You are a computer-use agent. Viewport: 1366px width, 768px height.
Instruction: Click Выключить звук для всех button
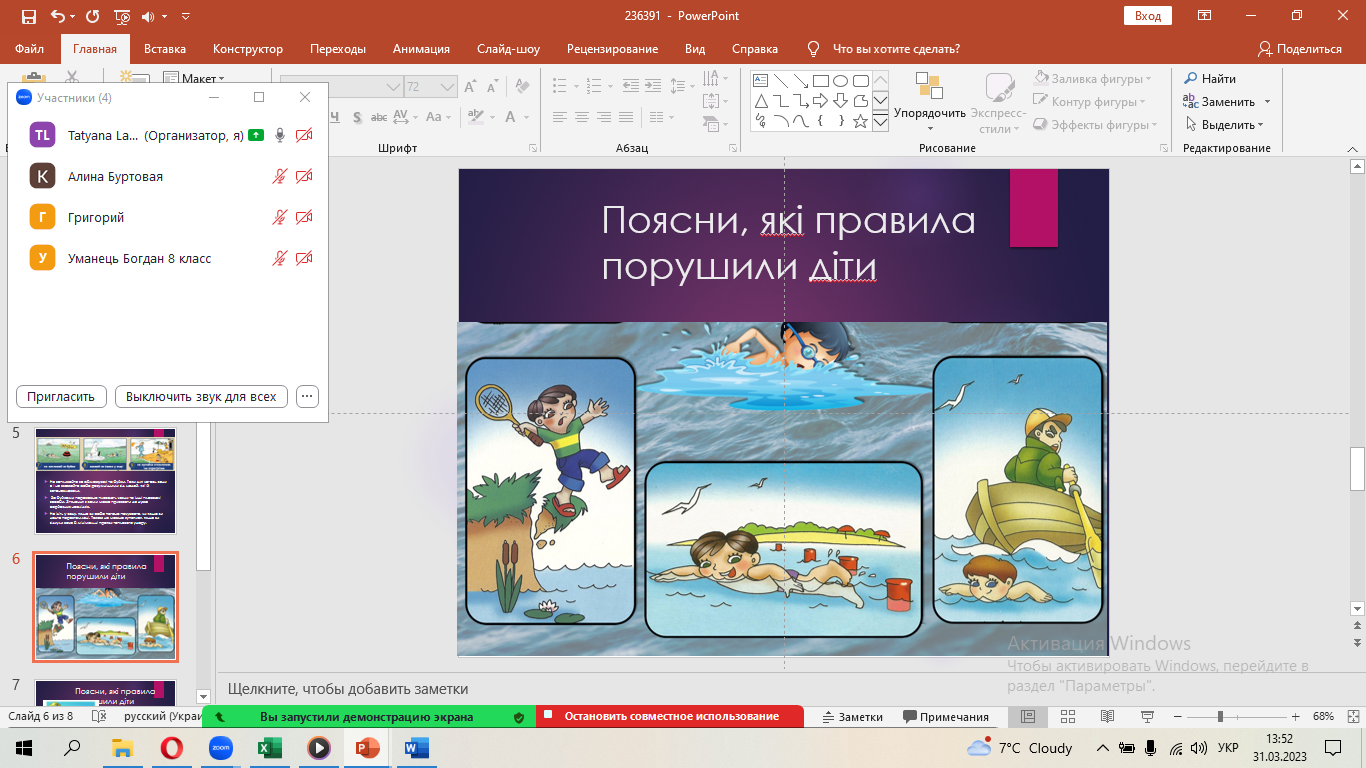[201, 396]
